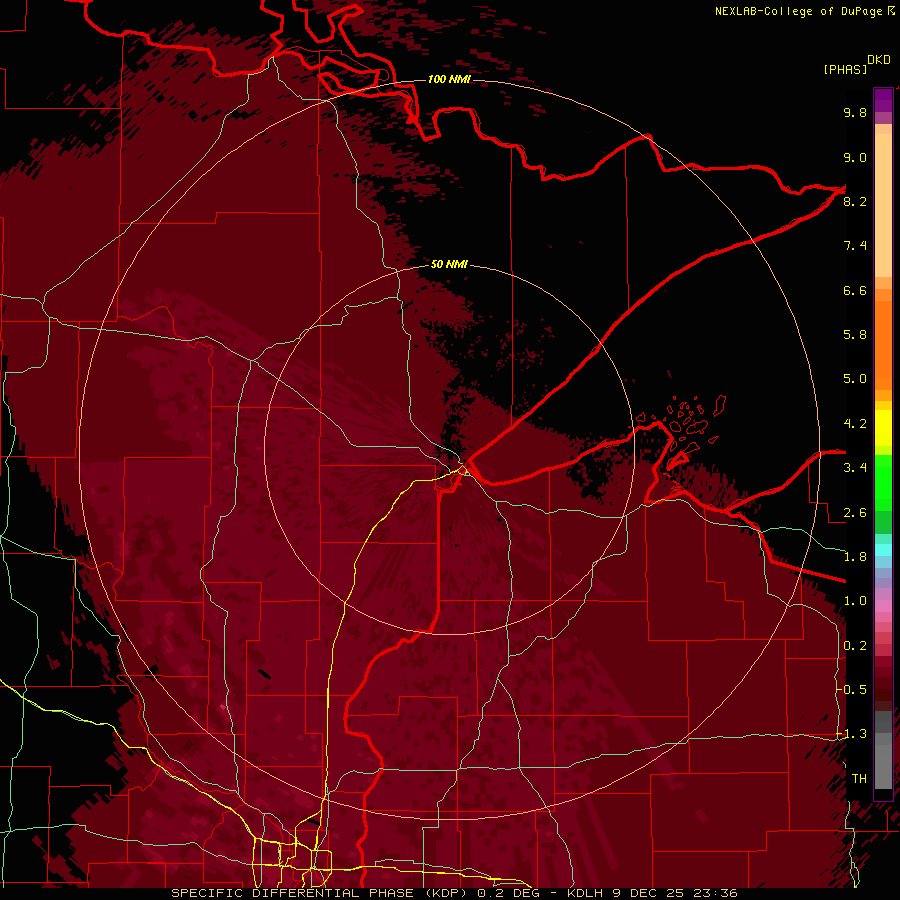
Task: Click the 3.4 scale value
Action: tap(855, 468)
